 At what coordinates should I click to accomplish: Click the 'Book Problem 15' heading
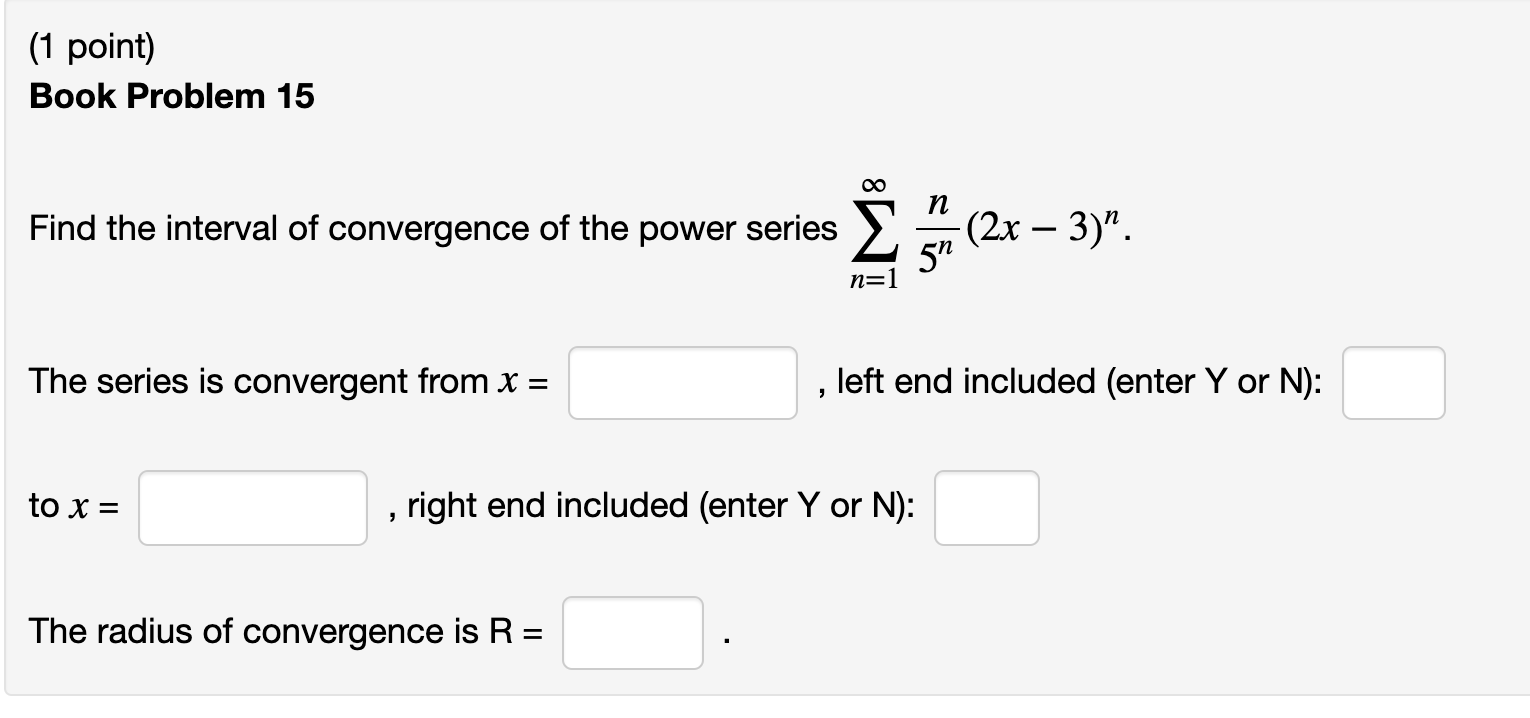pos(170,96)
